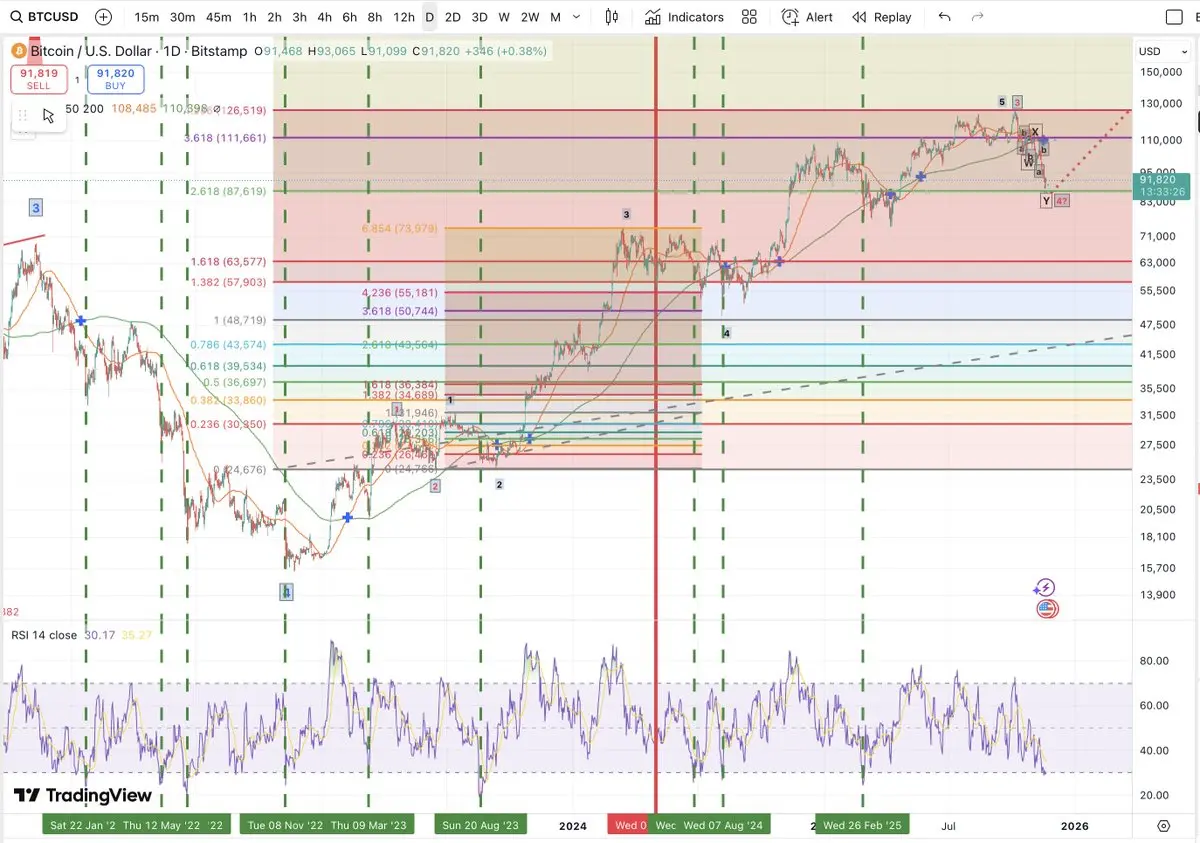1200x843 pixels.
Task: Click the 2026 label on time axis
Action: tap(1075, 826)
